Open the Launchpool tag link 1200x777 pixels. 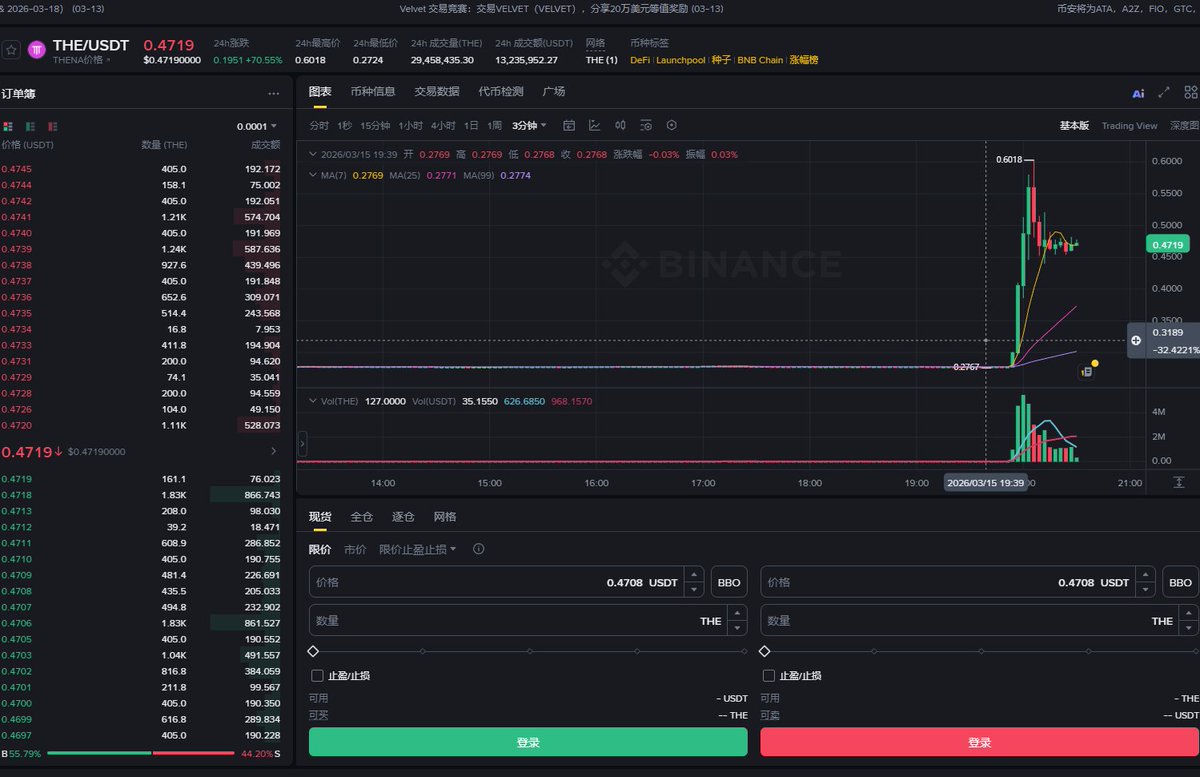(680, 60)
